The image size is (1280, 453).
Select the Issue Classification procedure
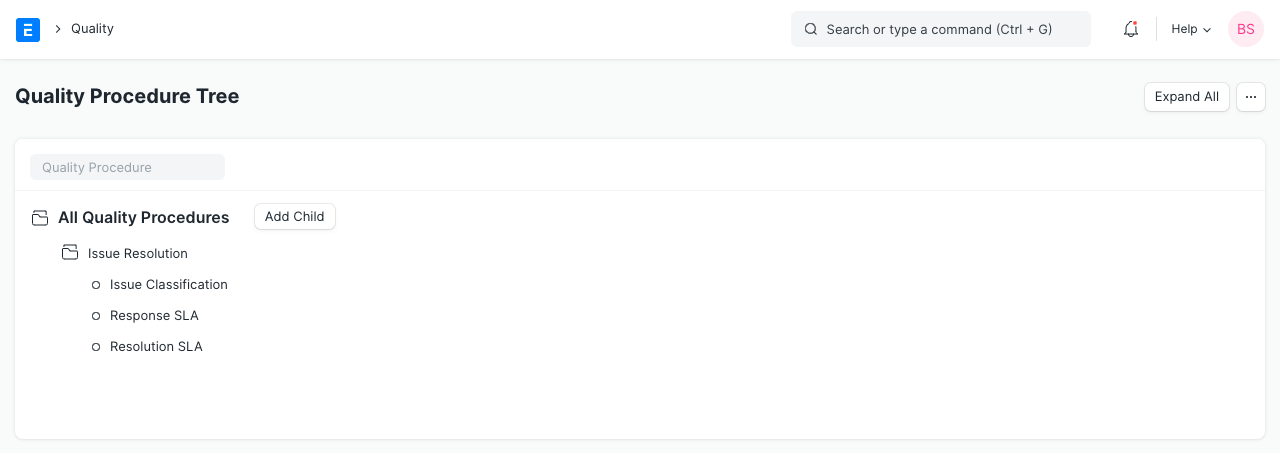[x=169, y=285]
